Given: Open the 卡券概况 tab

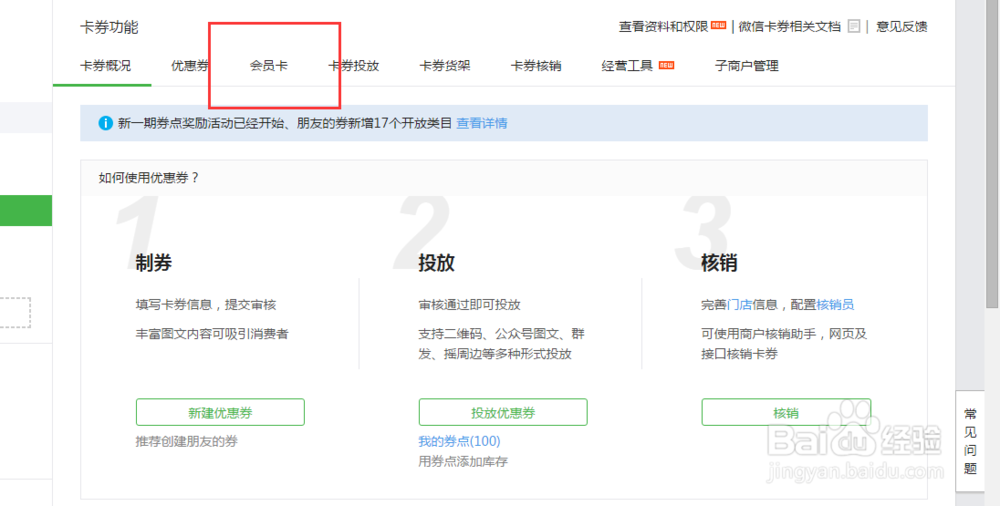Looking at the screenshot, I should pos(105,66).
